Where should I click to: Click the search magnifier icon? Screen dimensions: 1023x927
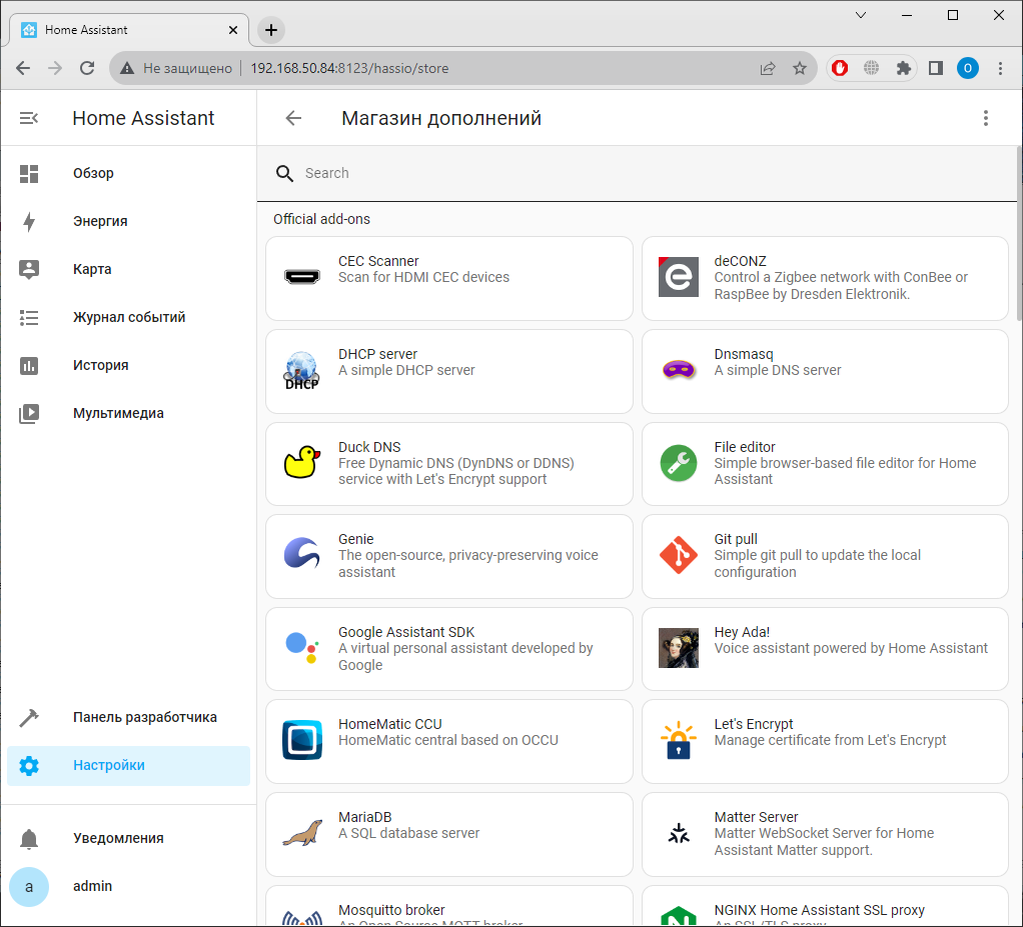pos(284,174)
